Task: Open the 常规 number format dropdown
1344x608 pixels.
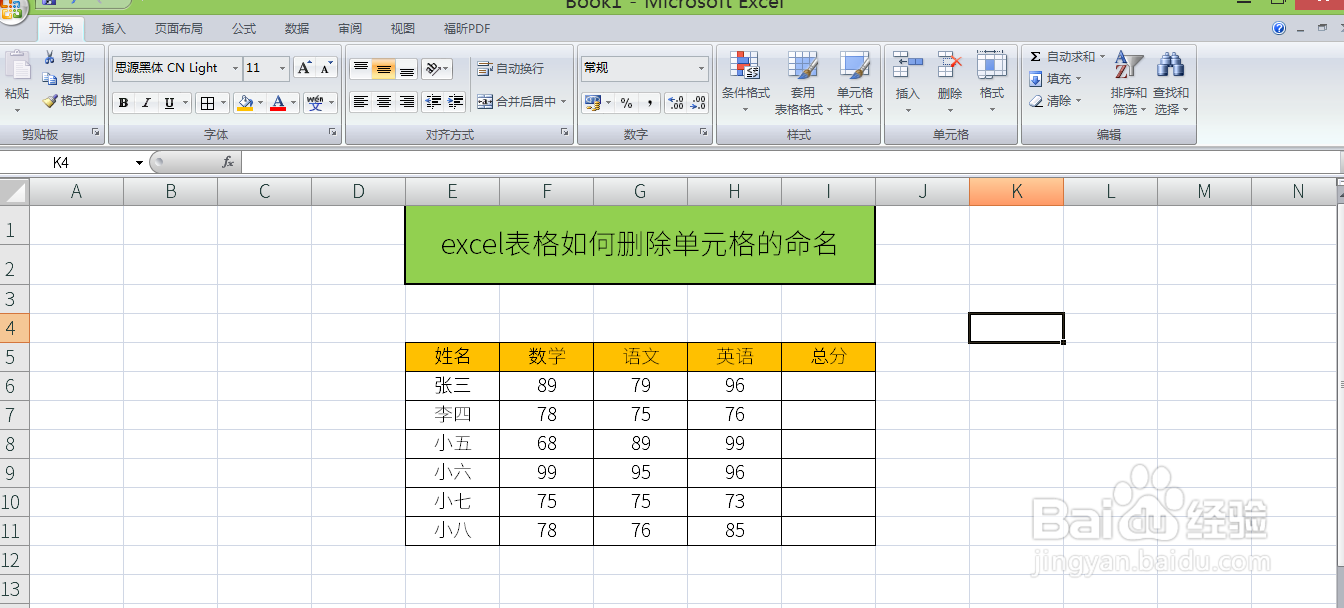Action: tap(700, 66)
